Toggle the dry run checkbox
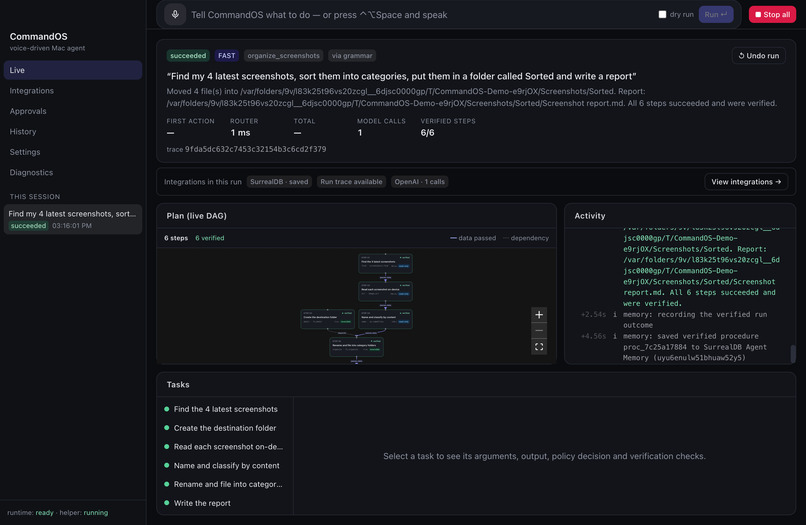The height and width of the screenshot is (525, 806). click(662, 14)
